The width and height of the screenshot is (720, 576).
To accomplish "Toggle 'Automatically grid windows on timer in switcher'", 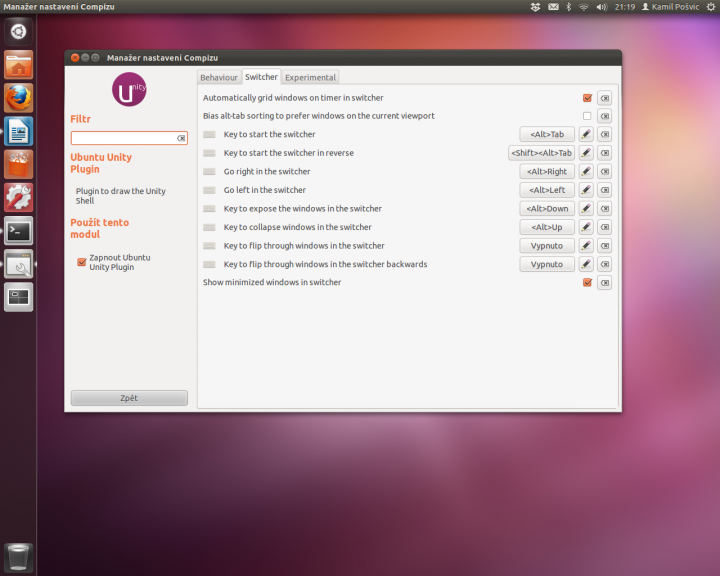I will click(587, 98).
